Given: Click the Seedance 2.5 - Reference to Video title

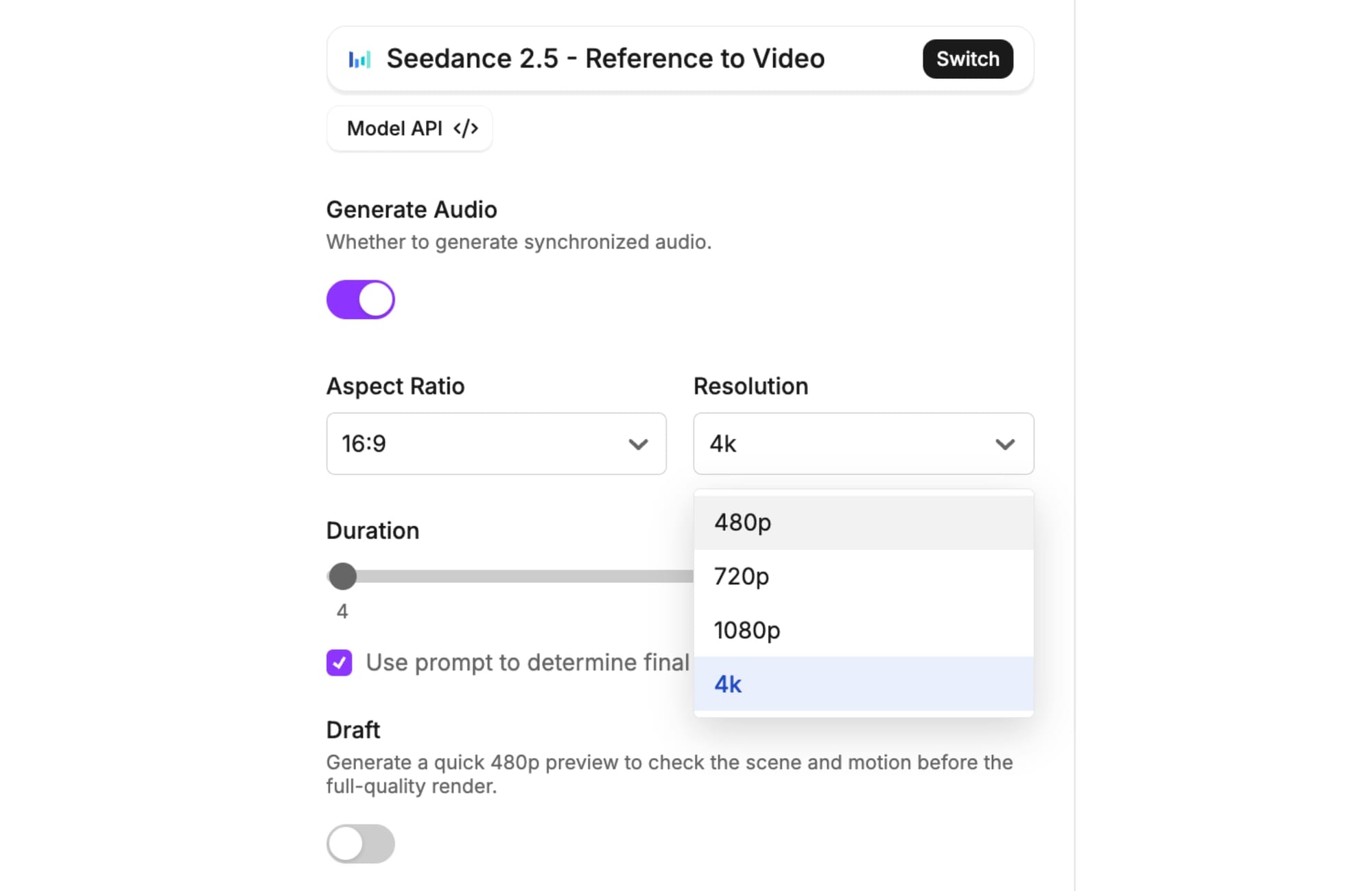Looking at the screenshot, I should coord(606,59).
